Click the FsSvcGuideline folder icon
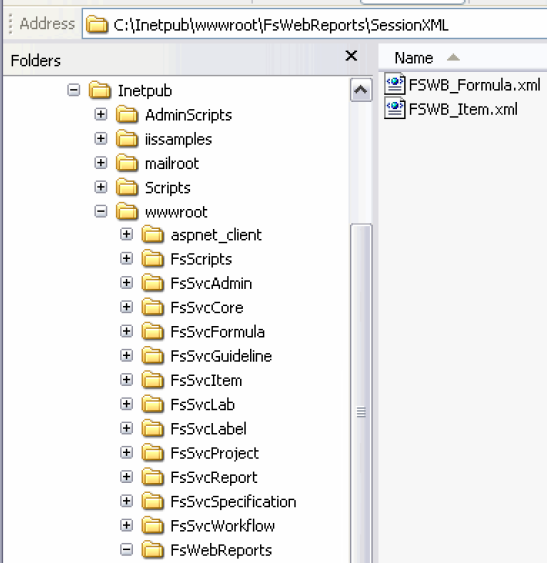The height and width of the screenshot is (563, 547). click(153, 355)
